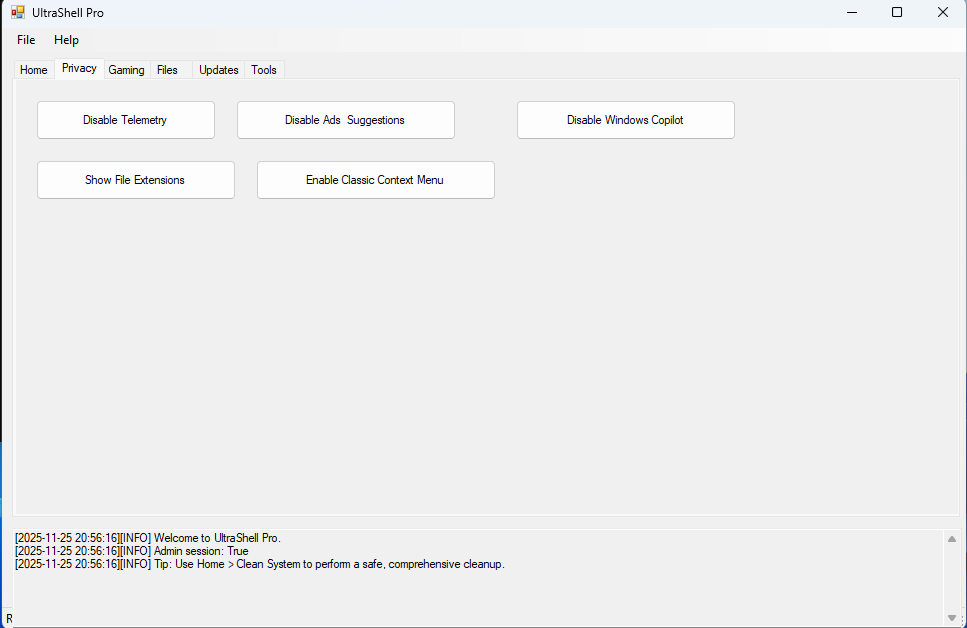This screenshot has width=967, height=628.
Task: Open the Help menu
Action: point(66,40)
